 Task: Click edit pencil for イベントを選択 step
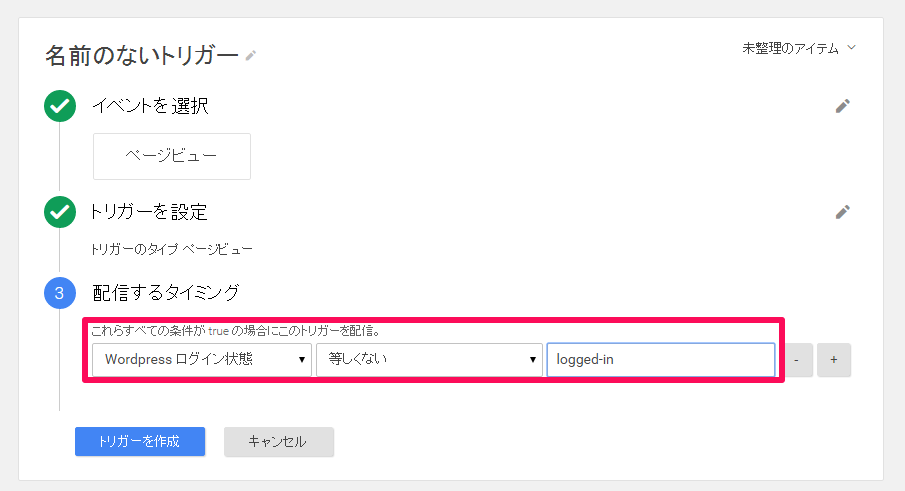pyautogui.click(x=842, y=106)
